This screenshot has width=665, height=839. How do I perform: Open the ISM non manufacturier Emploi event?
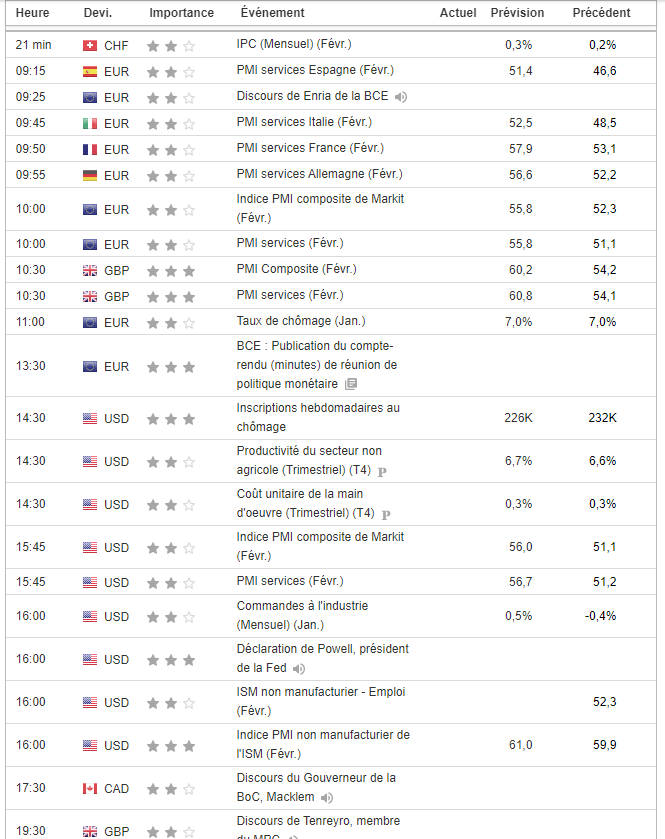[x=320, y=692]
